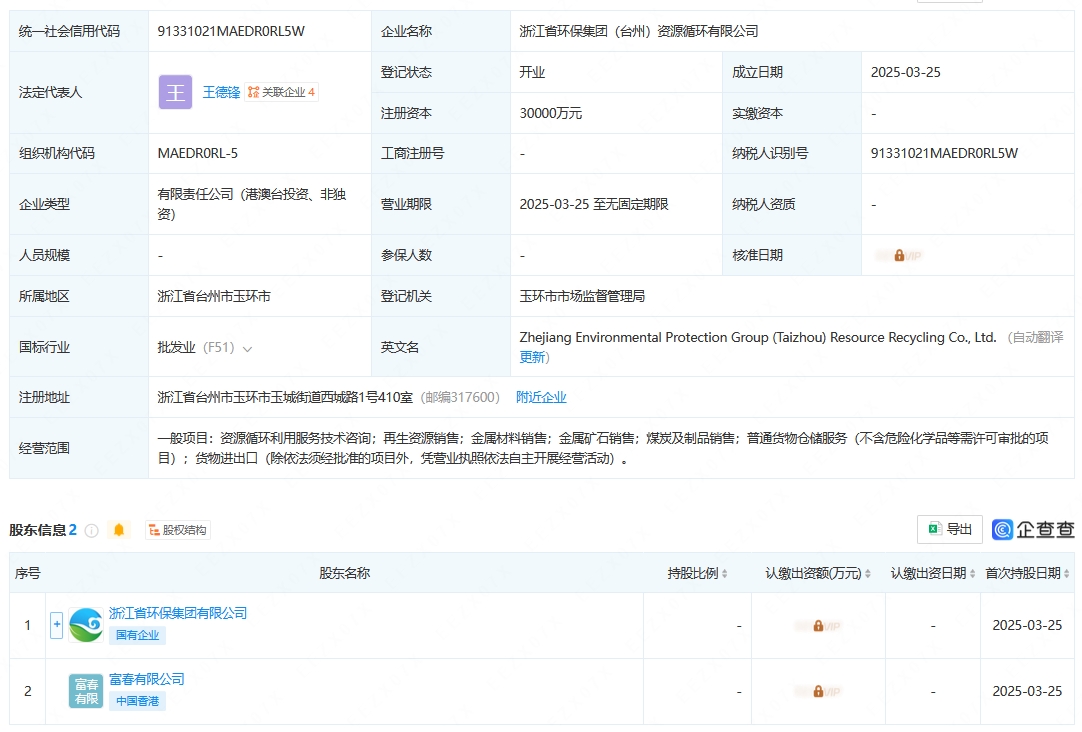Click the orange bell monitoring icon
1082x732 pixels.
(119, 530)
